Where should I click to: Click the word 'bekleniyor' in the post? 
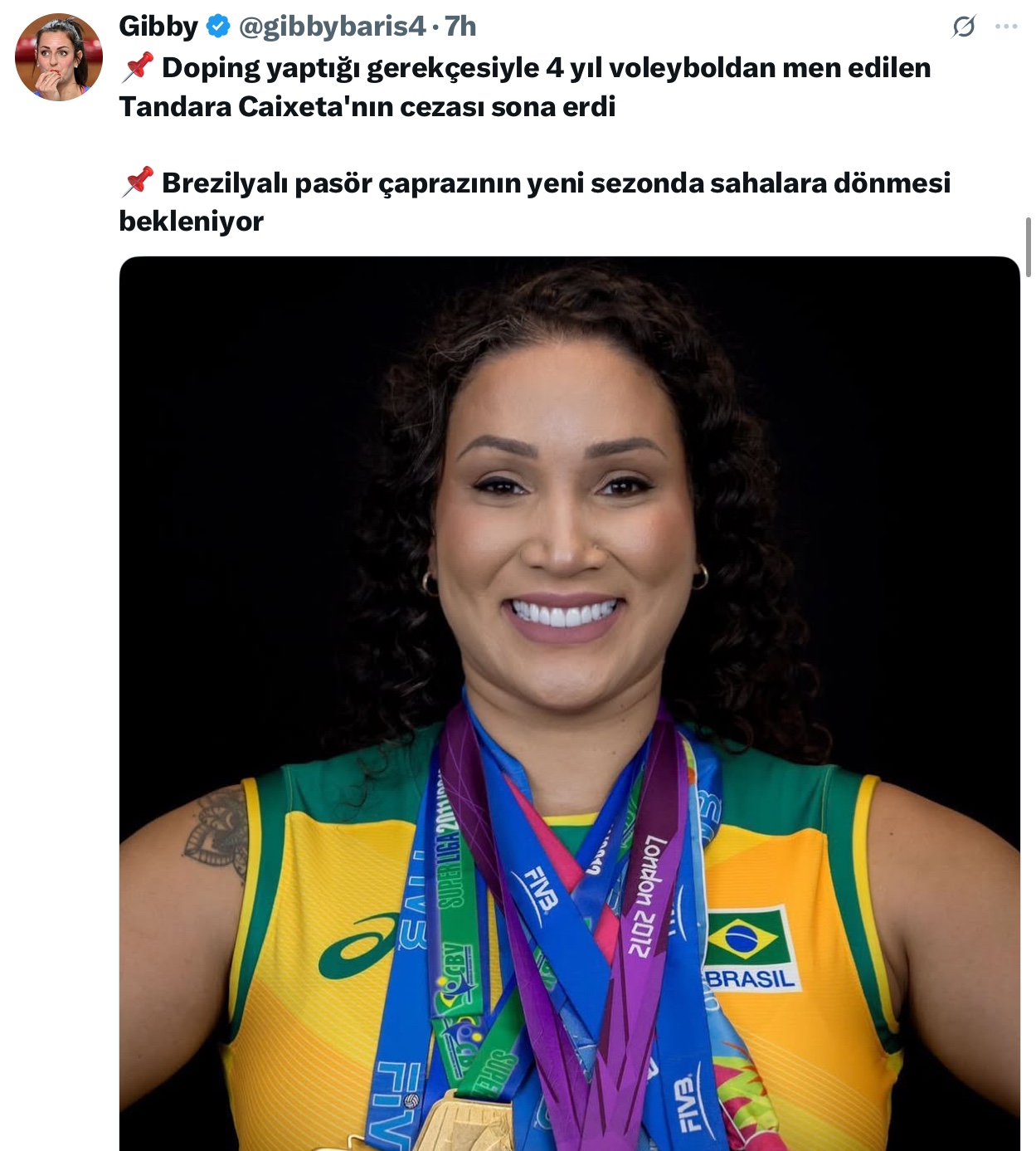pyautogui.click(x=192, y=221)
